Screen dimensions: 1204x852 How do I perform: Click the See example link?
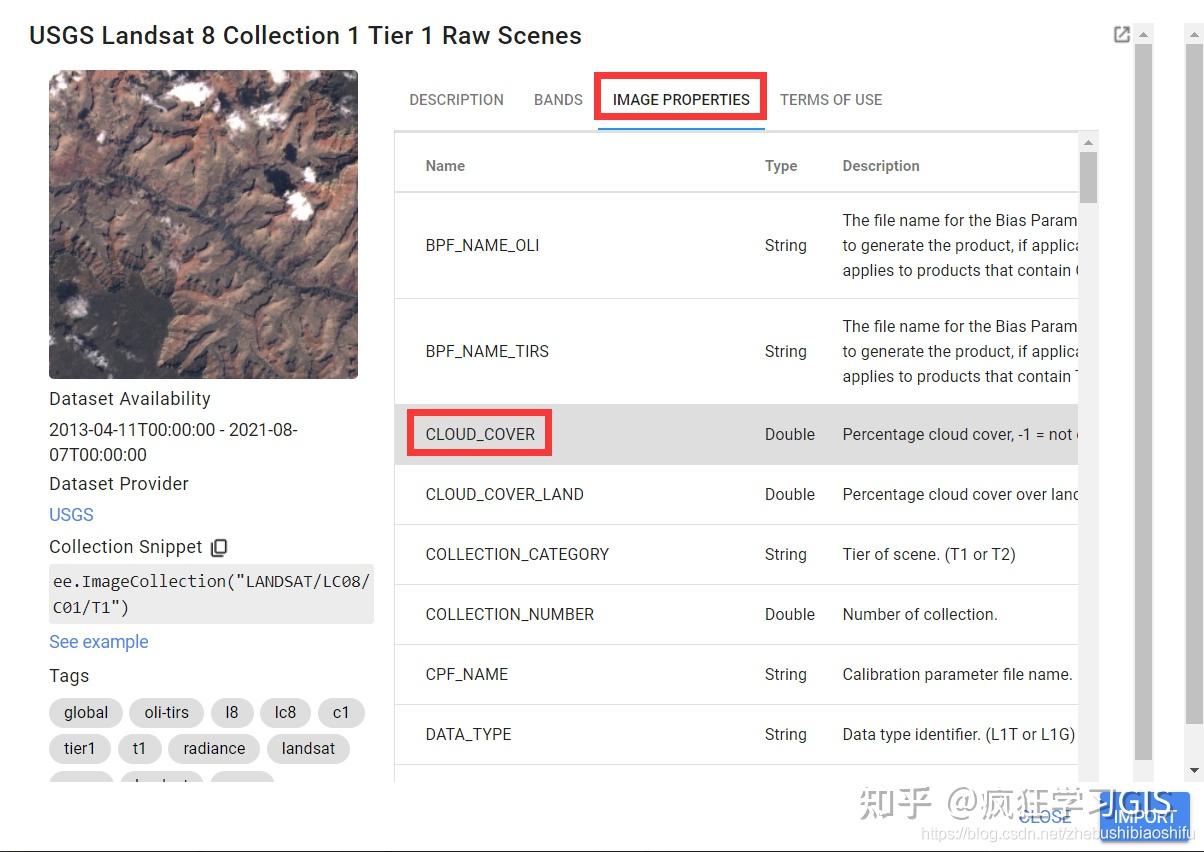[x=98, y=641]
